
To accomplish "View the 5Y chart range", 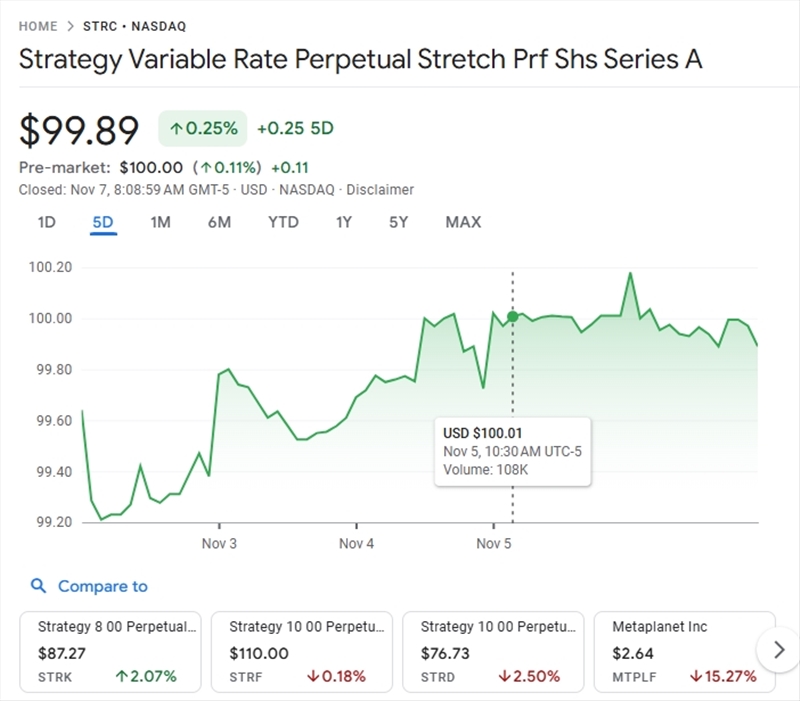I will click(x=398, y=222).
